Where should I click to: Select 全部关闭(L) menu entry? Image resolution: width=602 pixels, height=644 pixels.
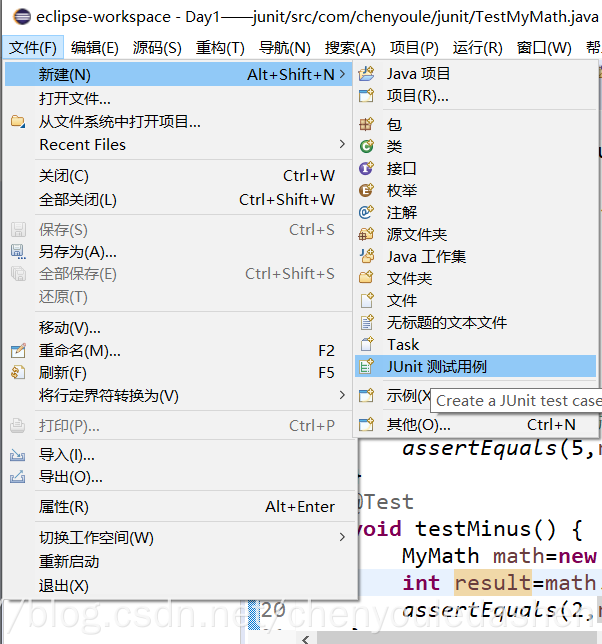[179, 200]
